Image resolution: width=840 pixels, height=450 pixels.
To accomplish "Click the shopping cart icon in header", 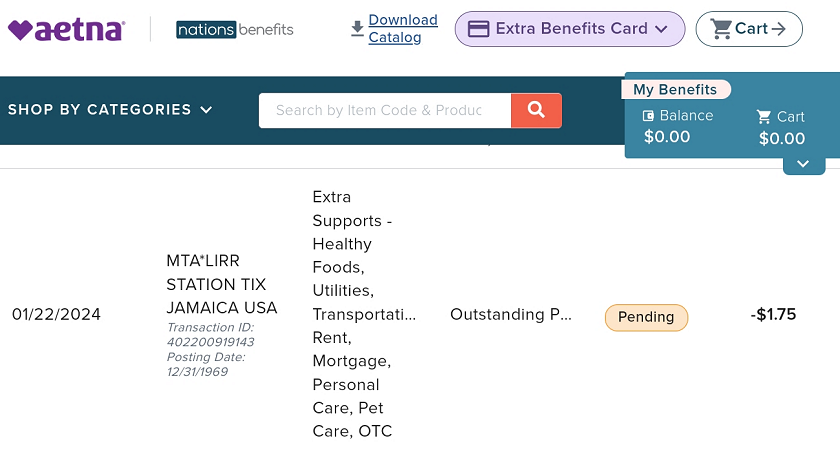I will coord(721,29).
